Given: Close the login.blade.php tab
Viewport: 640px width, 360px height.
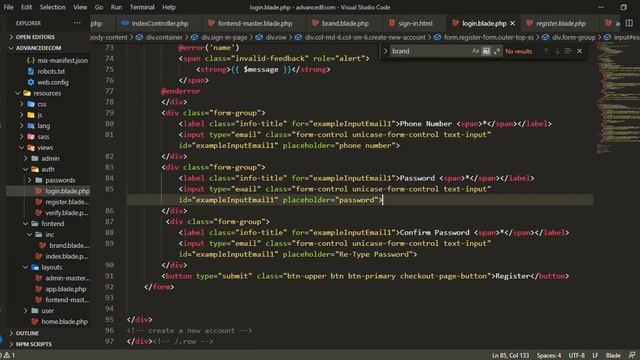Looking at the screenshot, I should pos(513,23).
